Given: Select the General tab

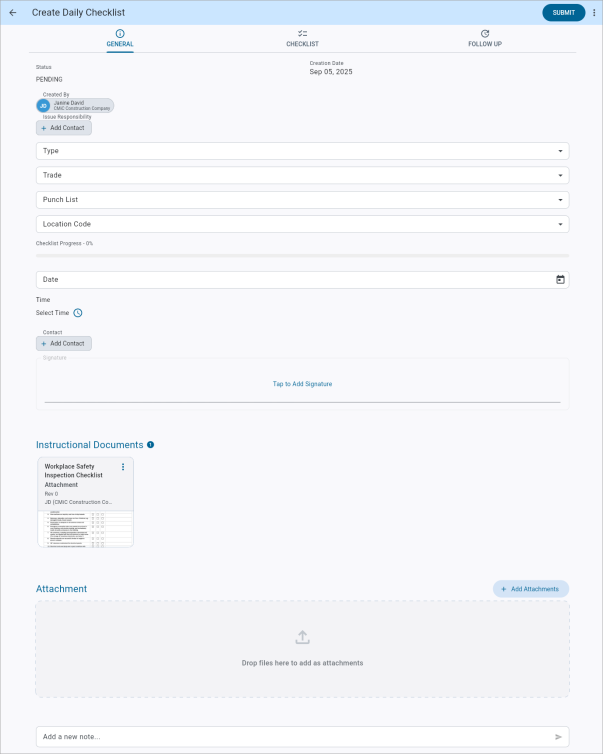Looking at the screenshot, I should 120,39.
